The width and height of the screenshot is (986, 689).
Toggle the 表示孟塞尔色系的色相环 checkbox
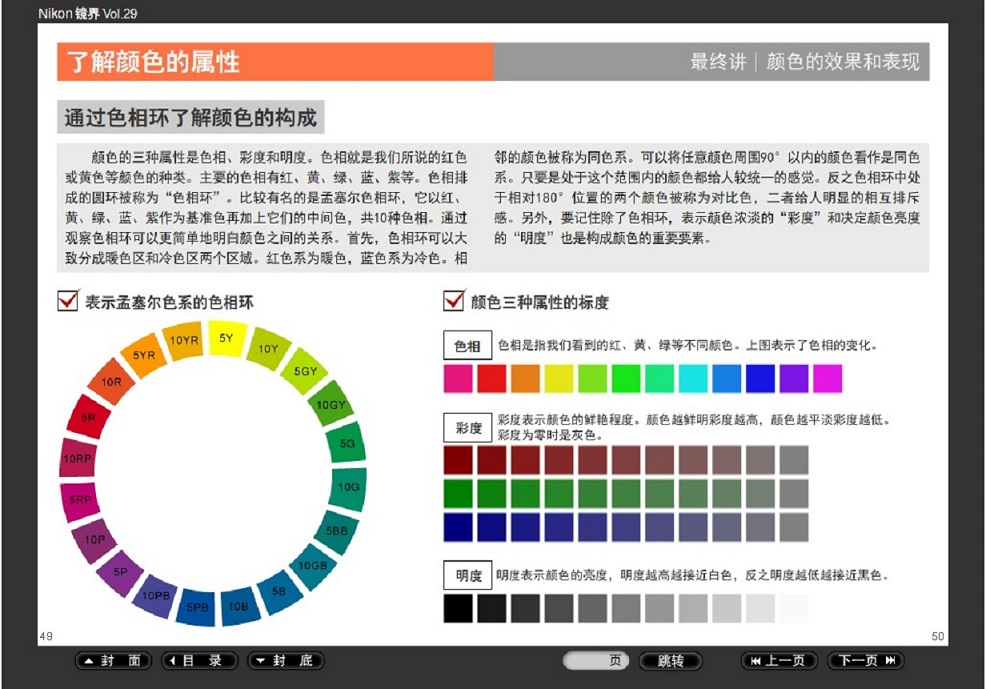tap(68, 301)
